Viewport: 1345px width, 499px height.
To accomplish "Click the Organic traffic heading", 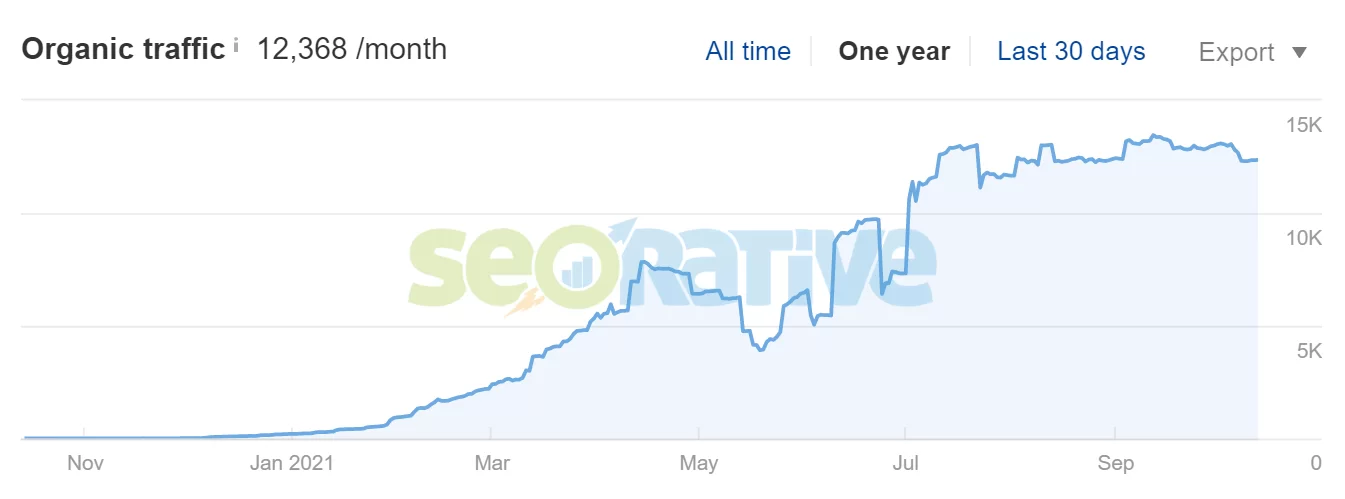I will [123, 50].
